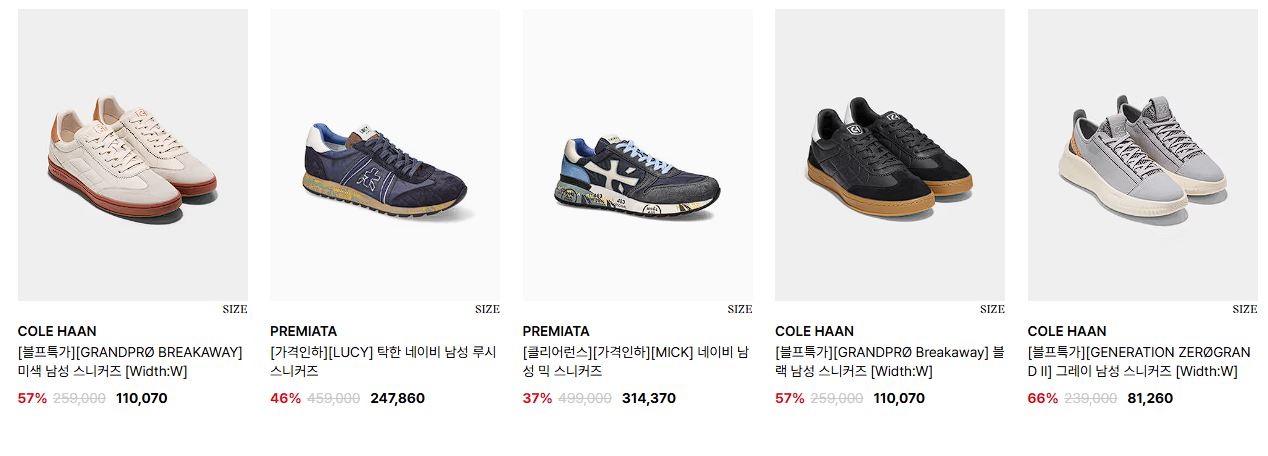Image resolution: width=1268 pixels, height=456 pixels.
Task: Open the PREMIATA brand link above the LUCY title
Action: coord(303,331)
